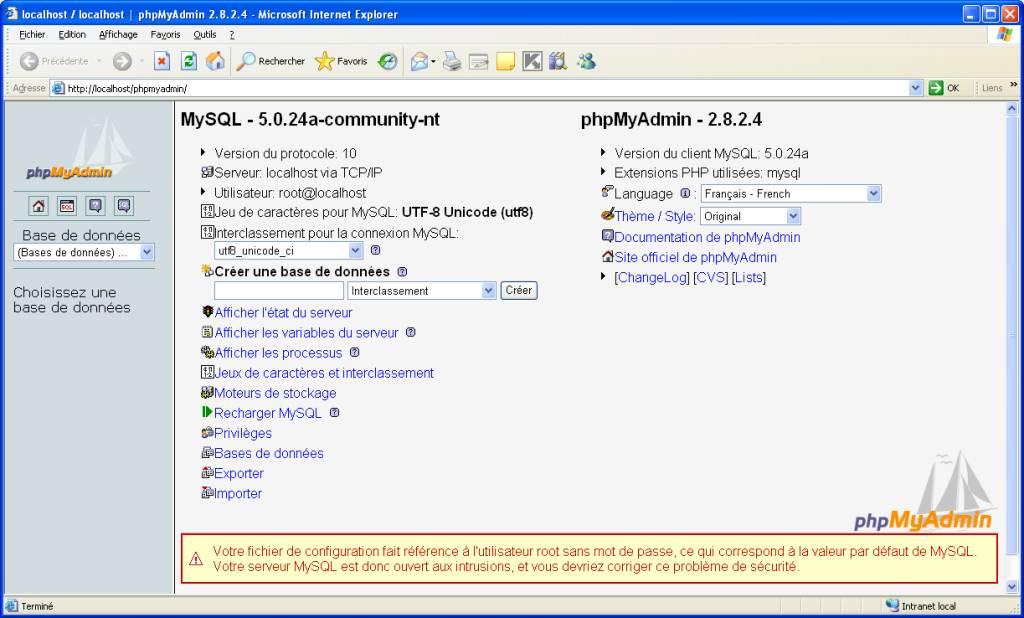This screenshot has width=1024, height=618.
Task: Open the Outils menu
Action: (204, 34)
